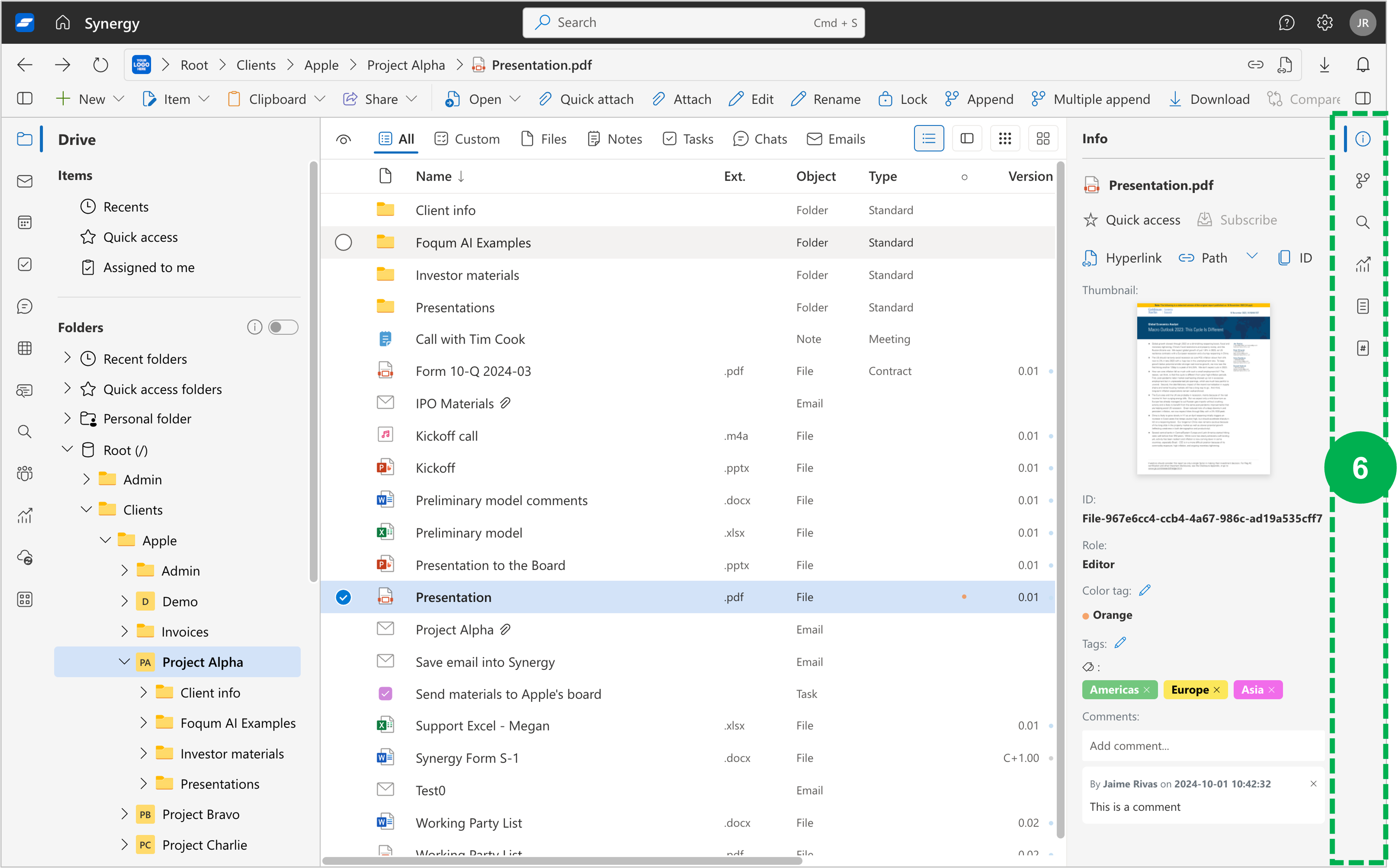Click the Search input field
Screen dimensions: 1398x868
[693, 23]
